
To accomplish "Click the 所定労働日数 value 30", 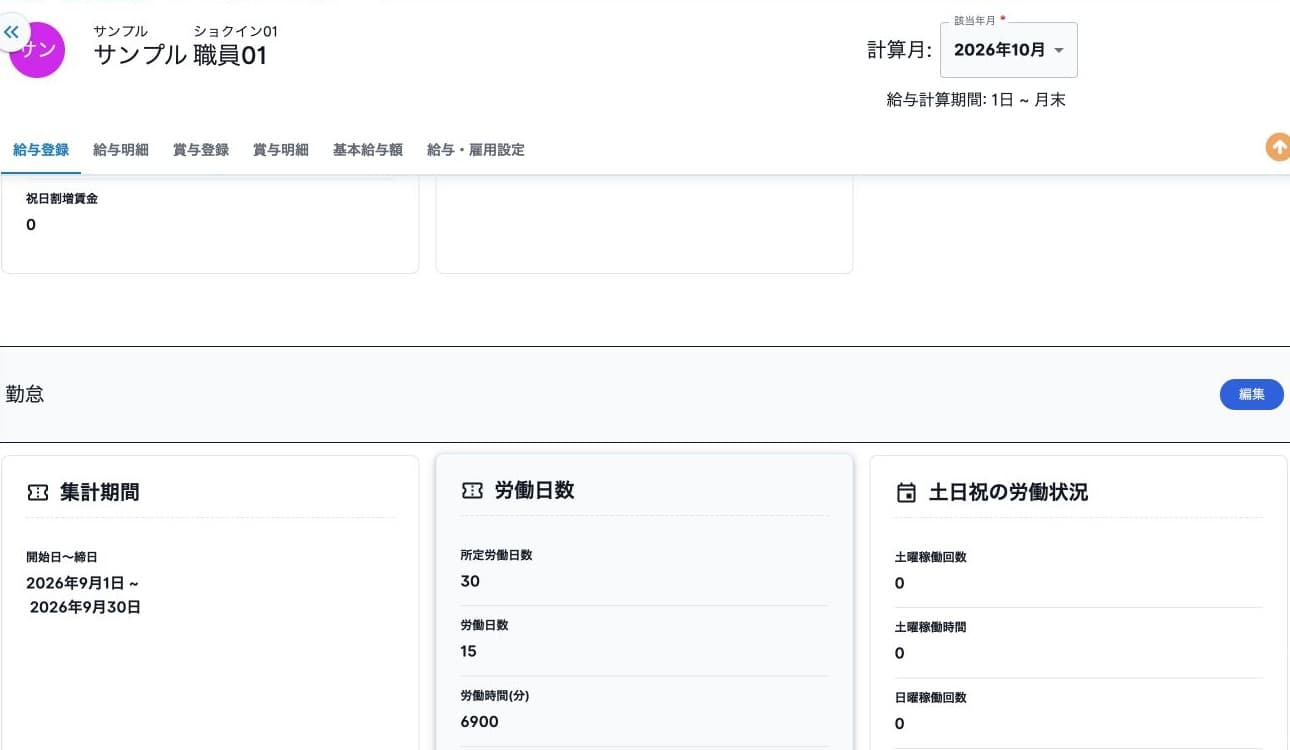I will tap(470, 581).
